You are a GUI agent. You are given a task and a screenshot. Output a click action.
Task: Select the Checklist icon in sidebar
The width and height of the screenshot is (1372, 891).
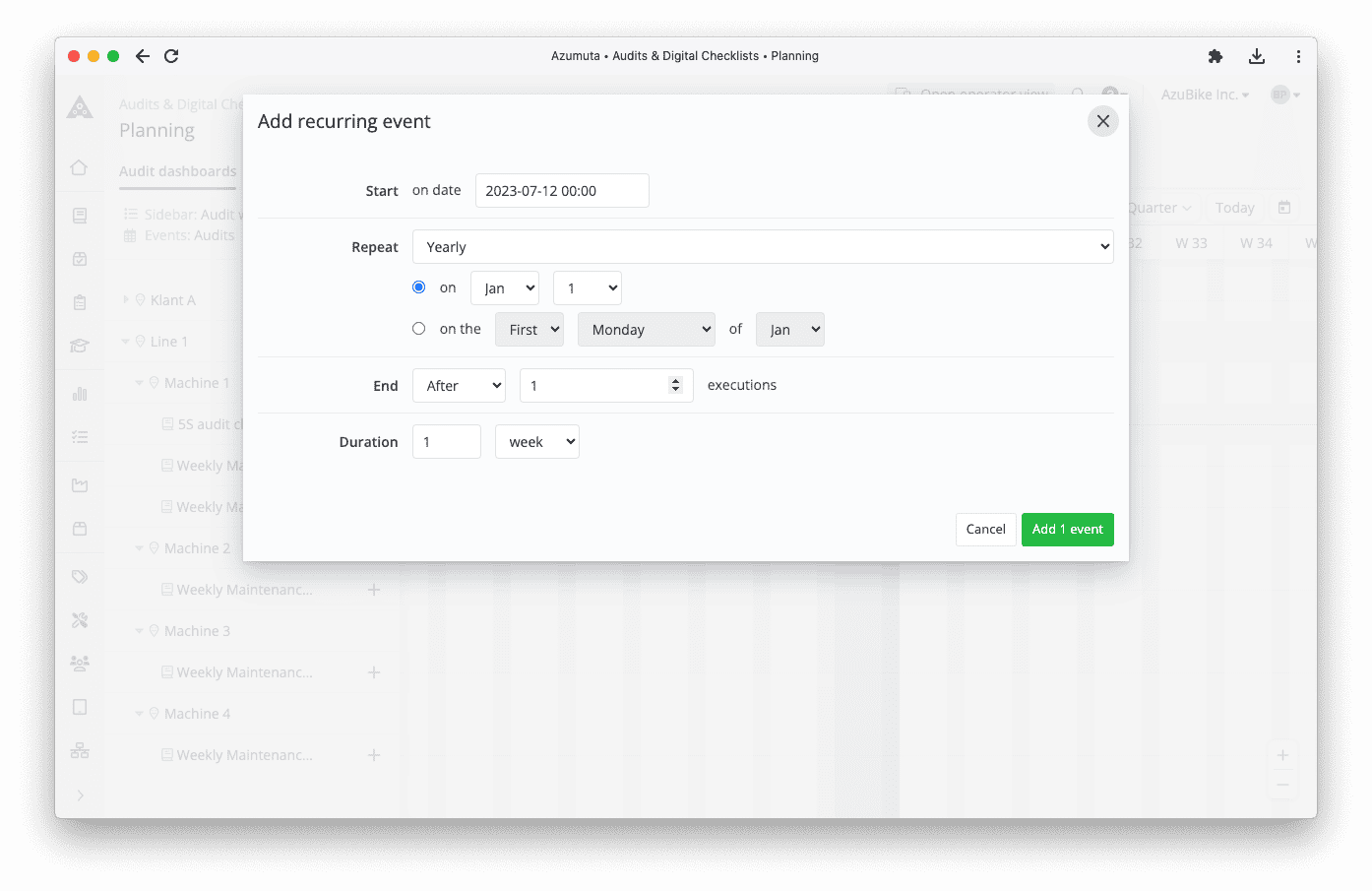[80, 436]
